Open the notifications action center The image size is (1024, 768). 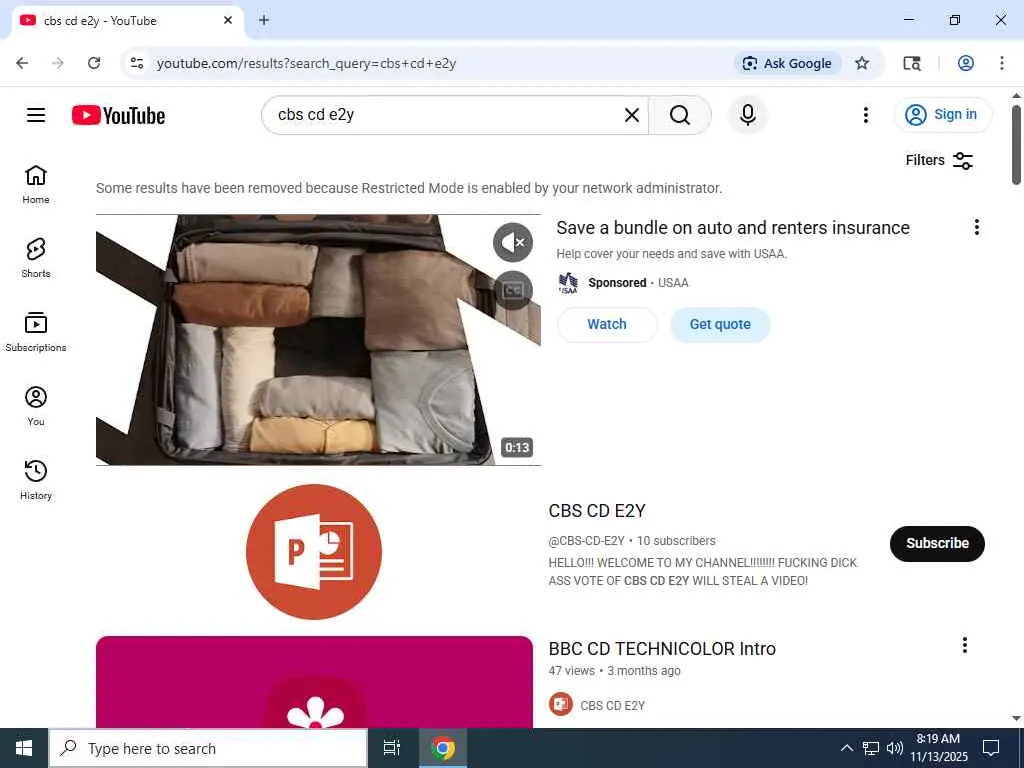[x=991, y=748]
